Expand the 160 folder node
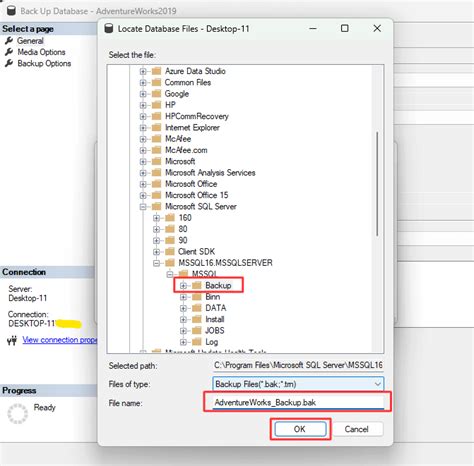The image size is (474, 466). [156, 218]
